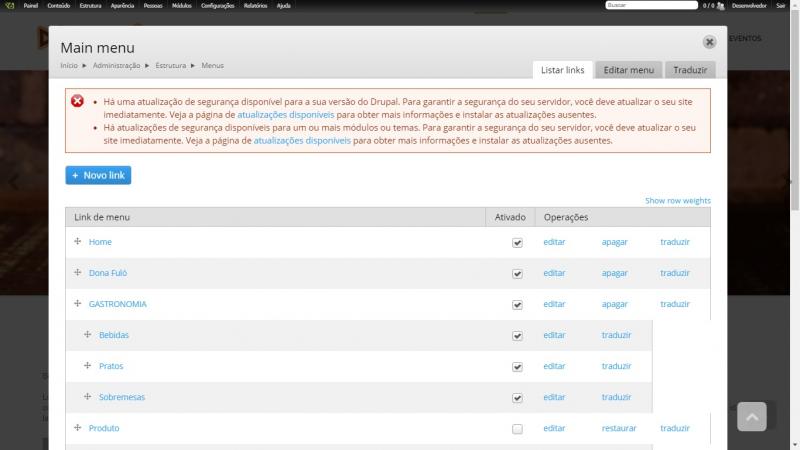Disable the Pratos Ativado checkbox
Image resolution: width=800 pixels, height=450 pixels.
(x=517, y=367)
